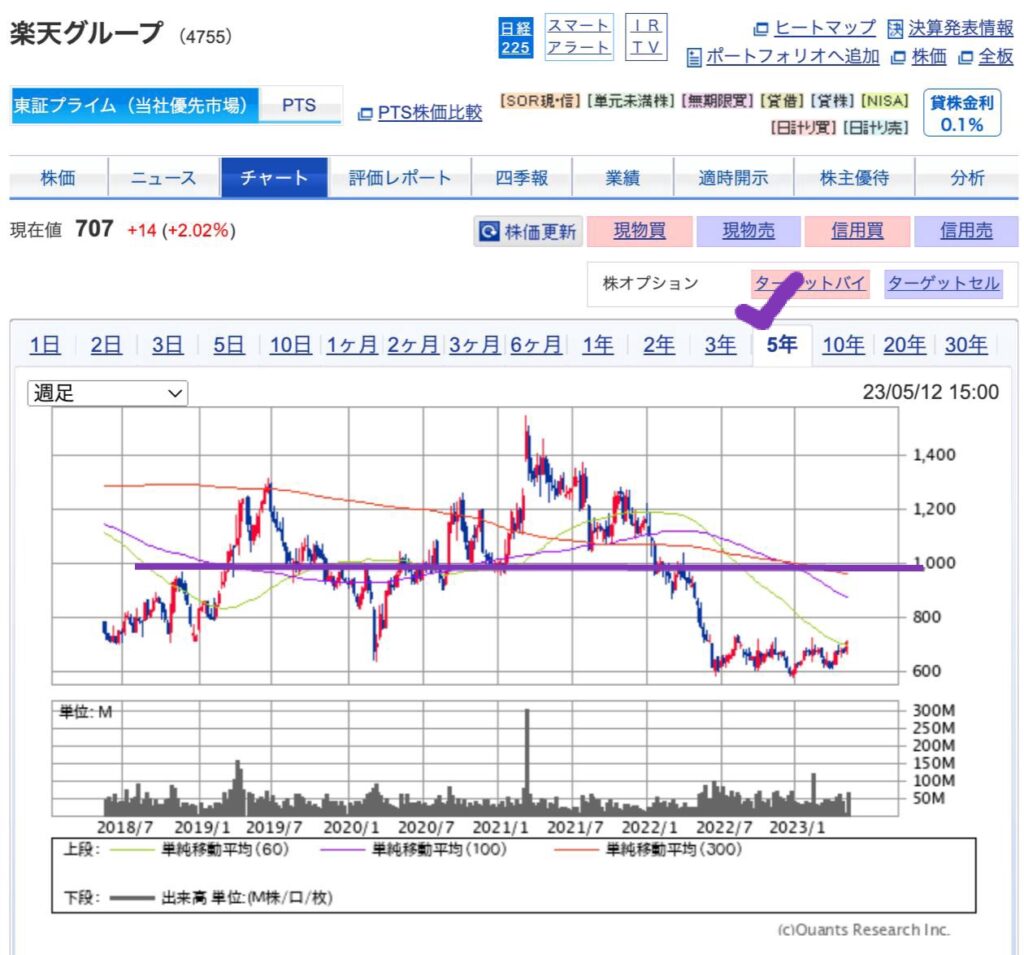
Task: Open the ヒートマップ link
Action: [825, 28]
